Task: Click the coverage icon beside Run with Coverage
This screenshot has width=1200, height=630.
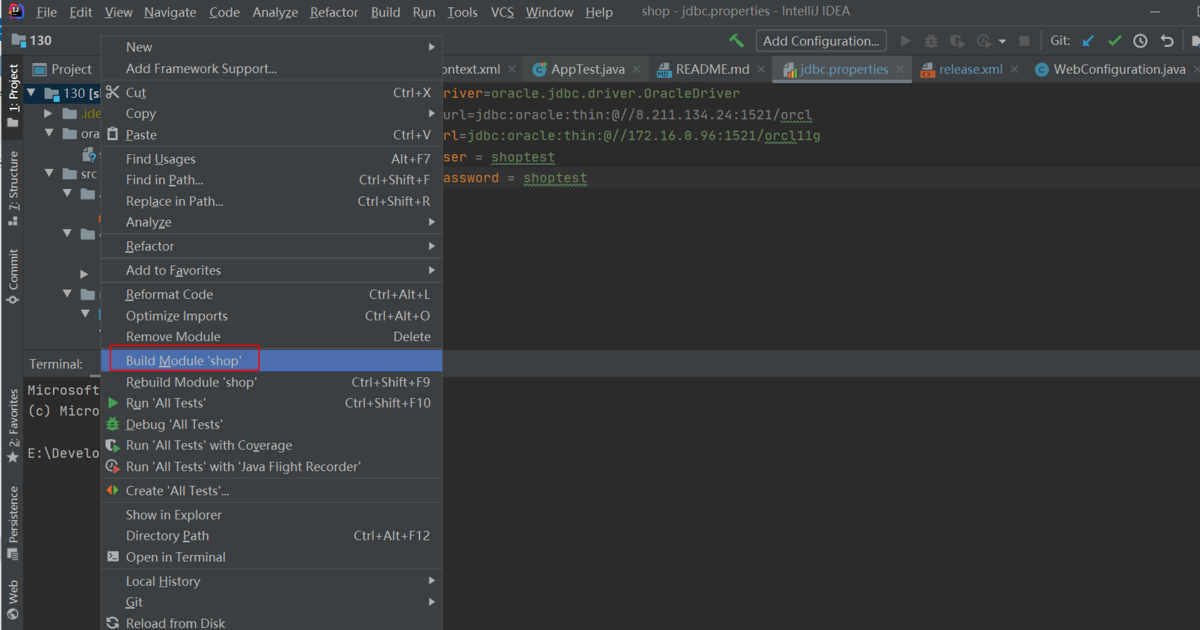Action: point(113,445)
